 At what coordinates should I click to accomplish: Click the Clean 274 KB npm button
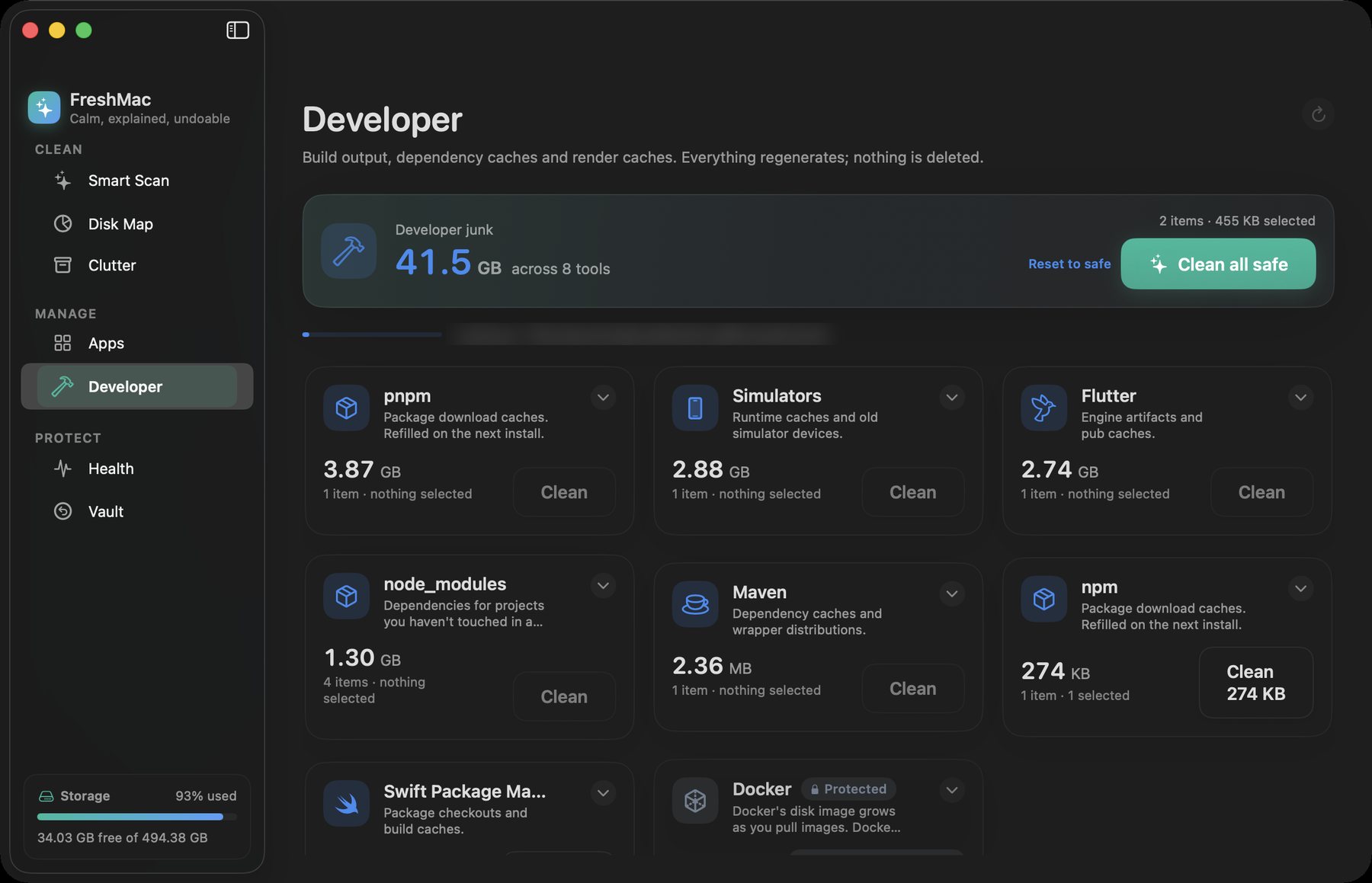(1256, 683)
